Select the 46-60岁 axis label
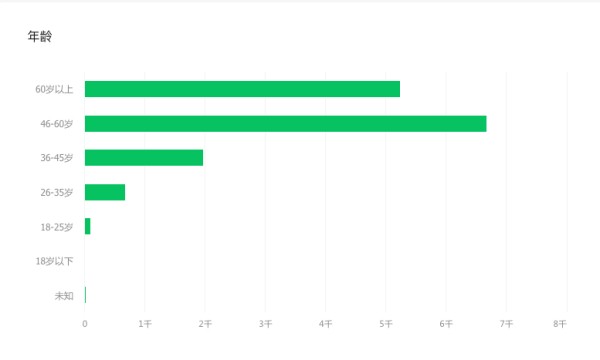 point(57,124)
